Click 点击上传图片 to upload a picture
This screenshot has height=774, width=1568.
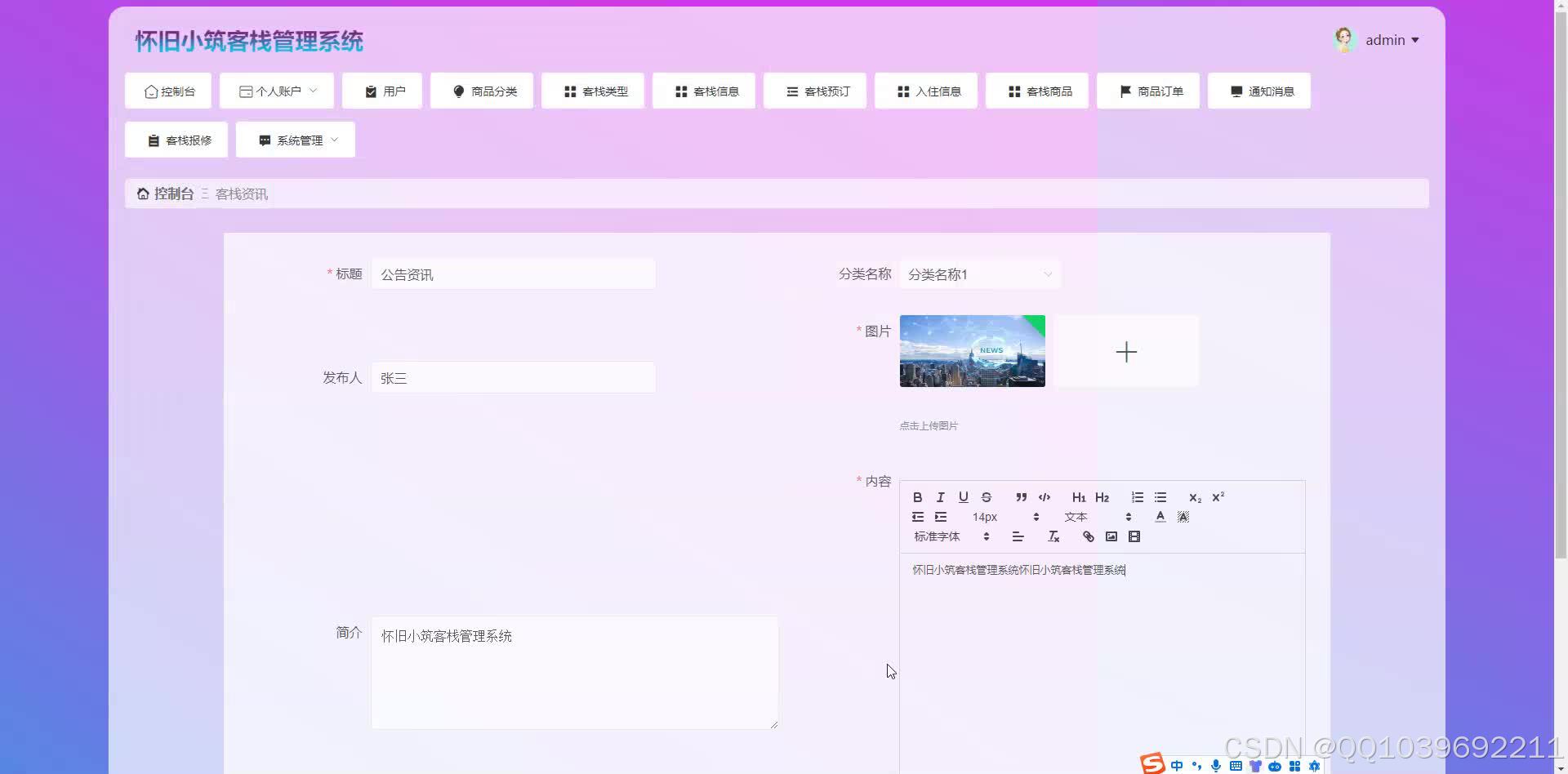[x=929, y=425]
